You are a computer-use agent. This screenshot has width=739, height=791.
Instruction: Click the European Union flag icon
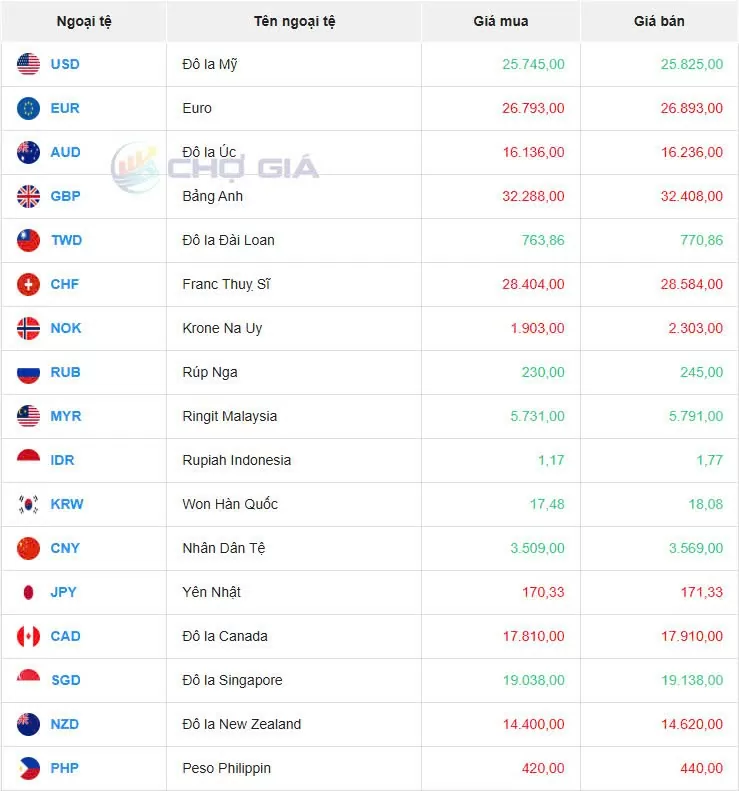click(28, 108)
